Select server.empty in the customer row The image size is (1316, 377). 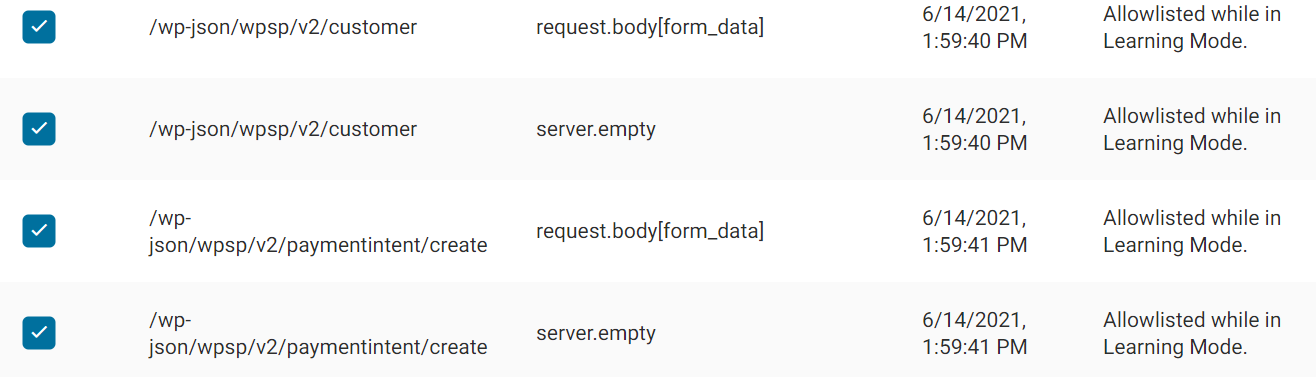pyautogui.click(x=596, y=129)
